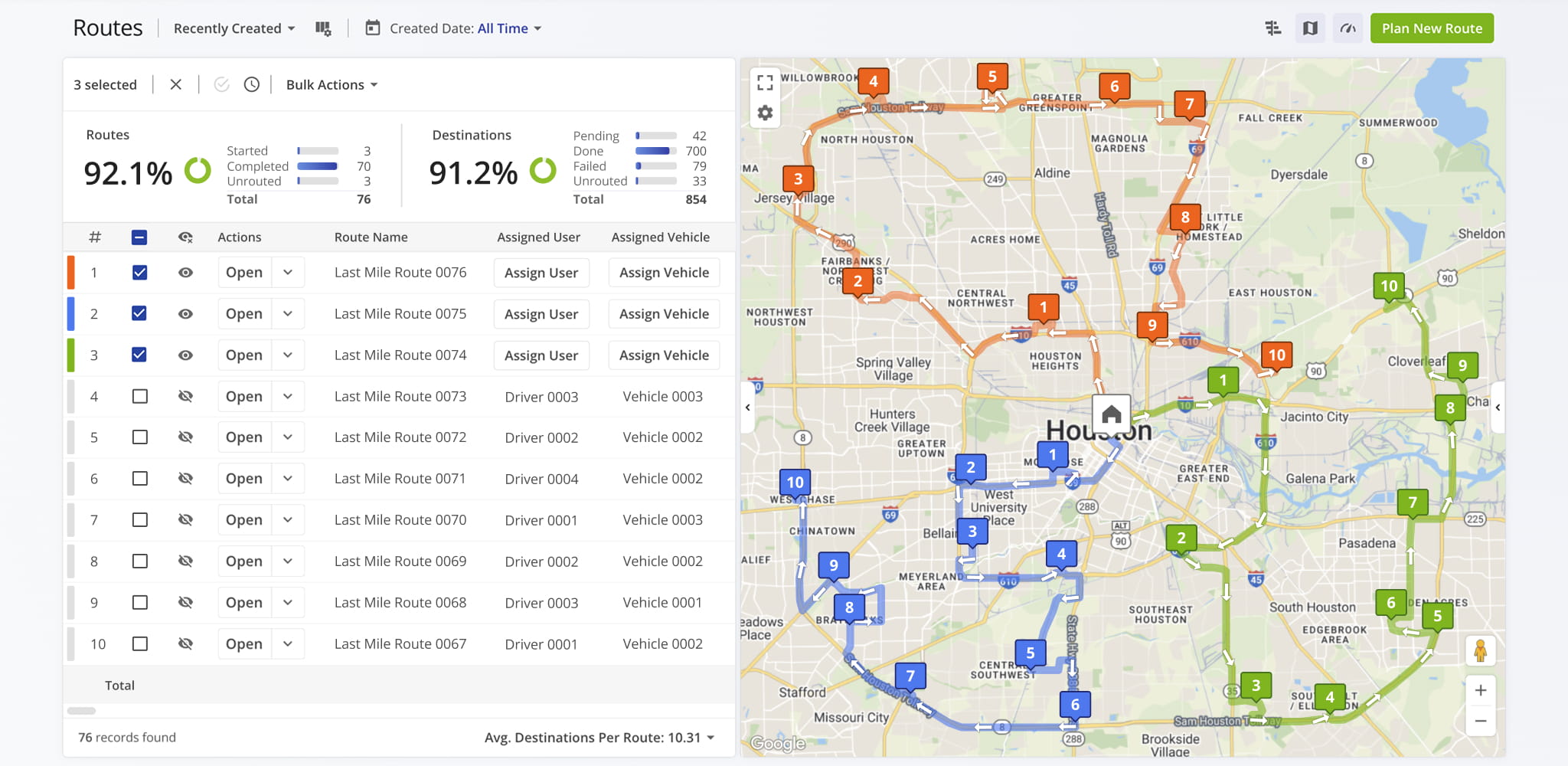Uncheck the Last Mile Route 0076 checkbox
Image resolution: width=1568 pixels, height=766 pixels.
click(139, 272)
